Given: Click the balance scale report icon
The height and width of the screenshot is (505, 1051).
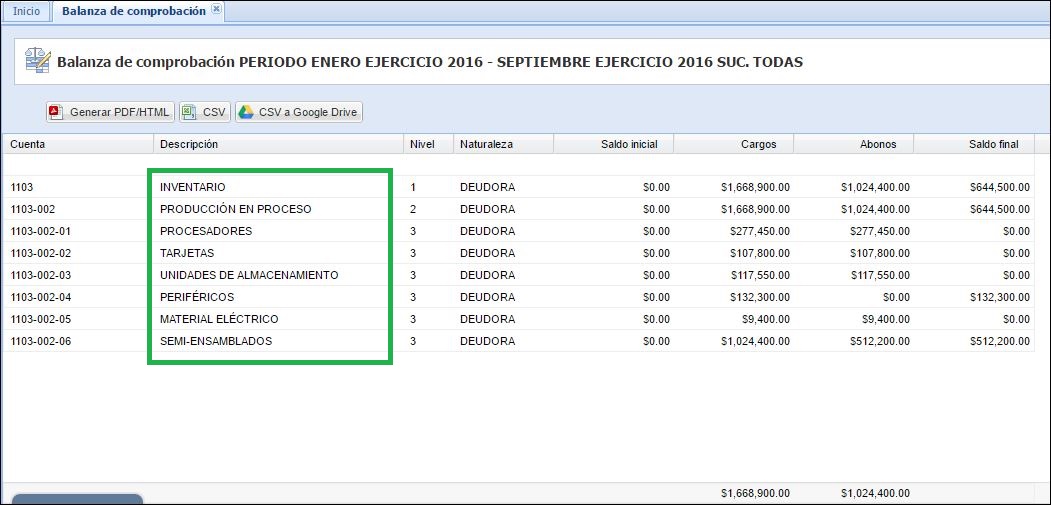Looking at the screenshot, I should tap(38, 60).
